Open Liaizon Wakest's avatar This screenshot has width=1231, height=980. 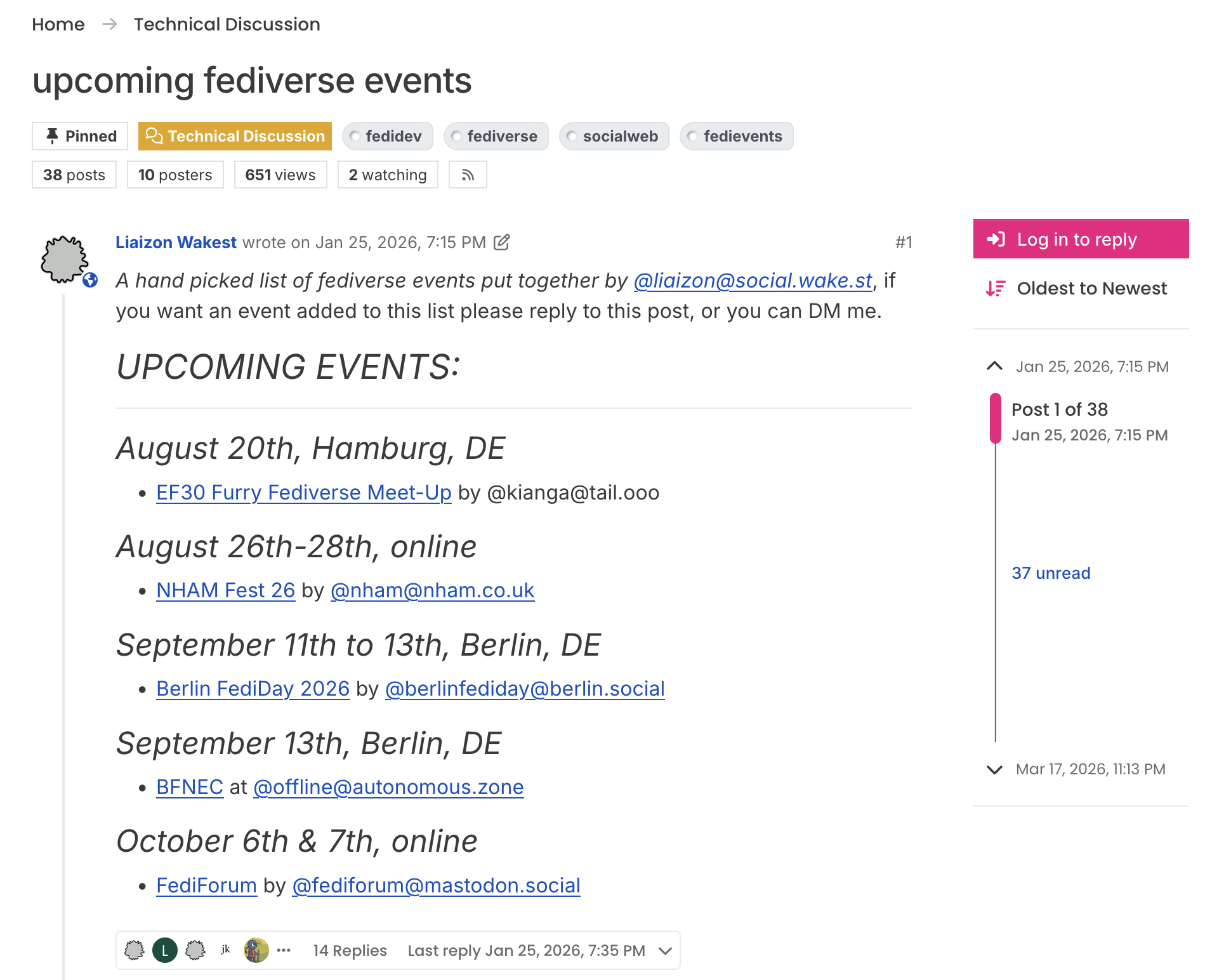(x=65, y=260)
